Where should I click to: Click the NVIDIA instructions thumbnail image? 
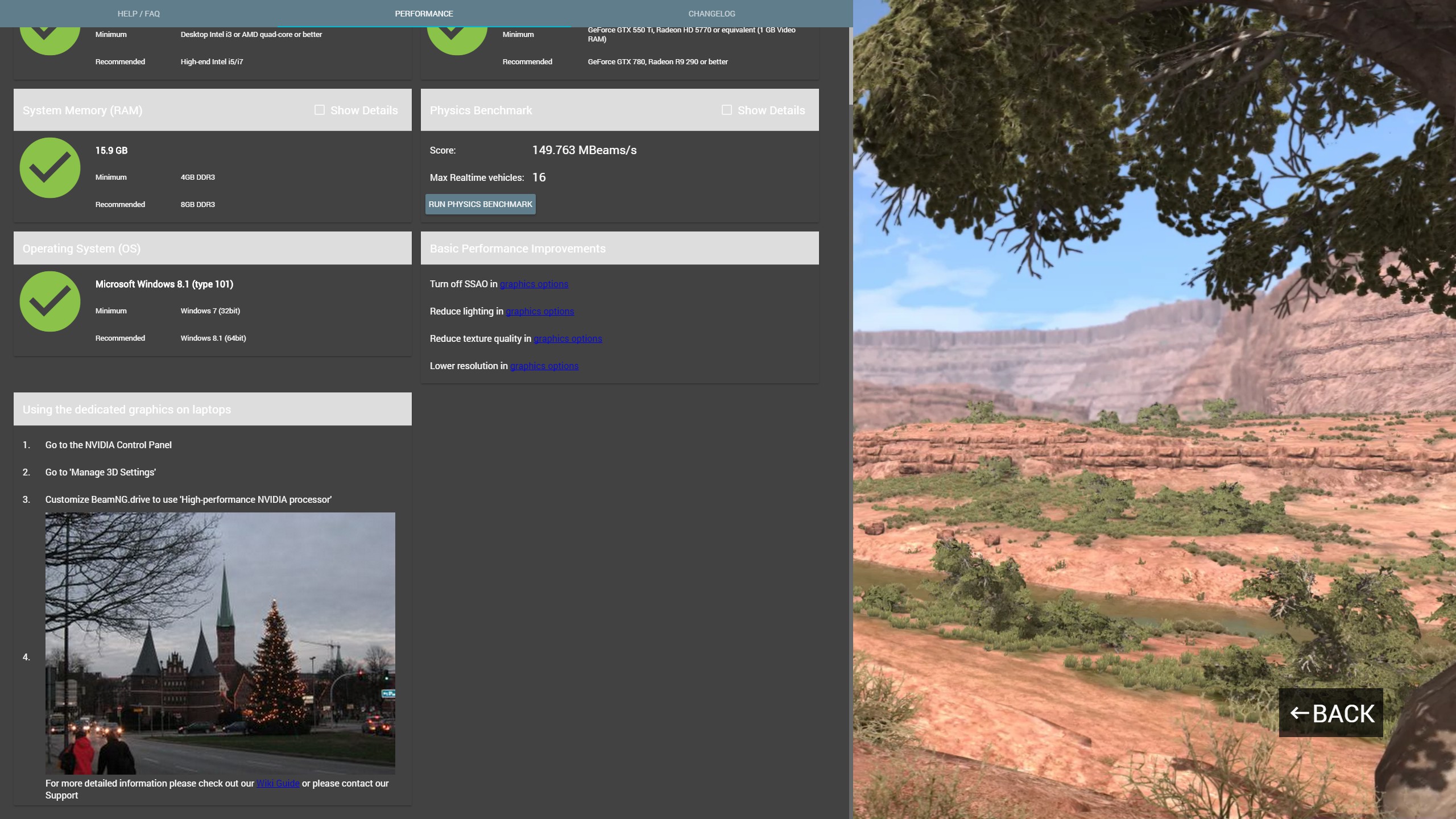pos(220,643)
